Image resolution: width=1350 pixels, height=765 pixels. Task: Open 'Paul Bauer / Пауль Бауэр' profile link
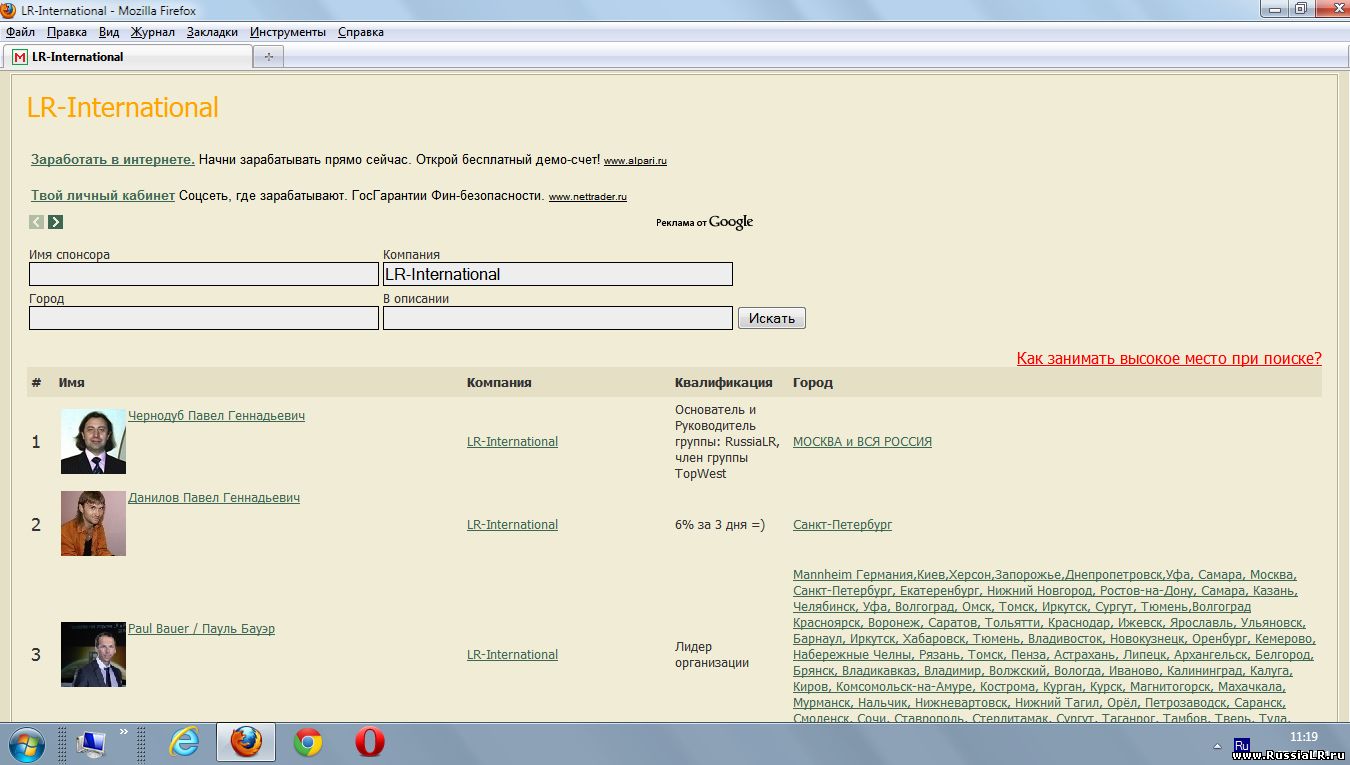[x=201, y=629]
